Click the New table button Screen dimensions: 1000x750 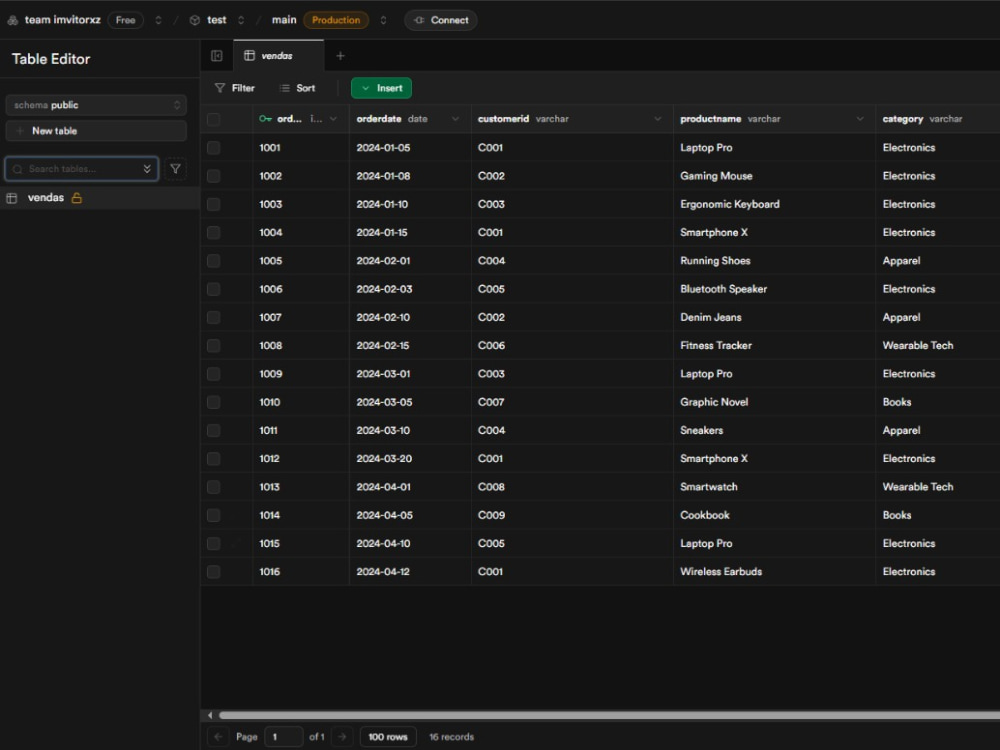[96, 131]
